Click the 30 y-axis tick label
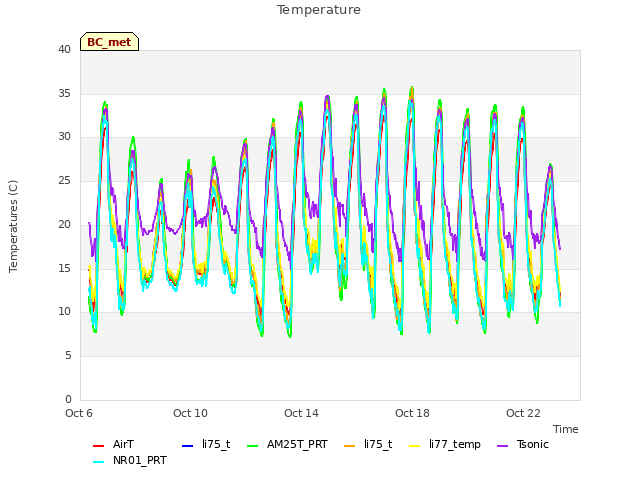 tap(64, 137)
